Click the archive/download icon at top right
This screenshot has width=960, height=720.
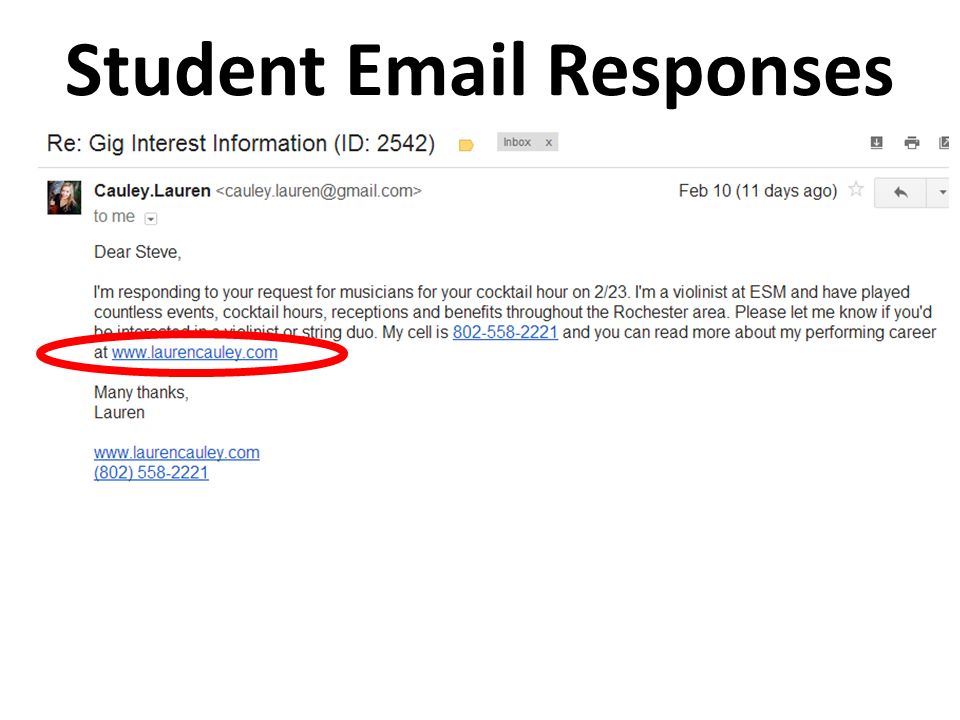click(x=877, y=143)
